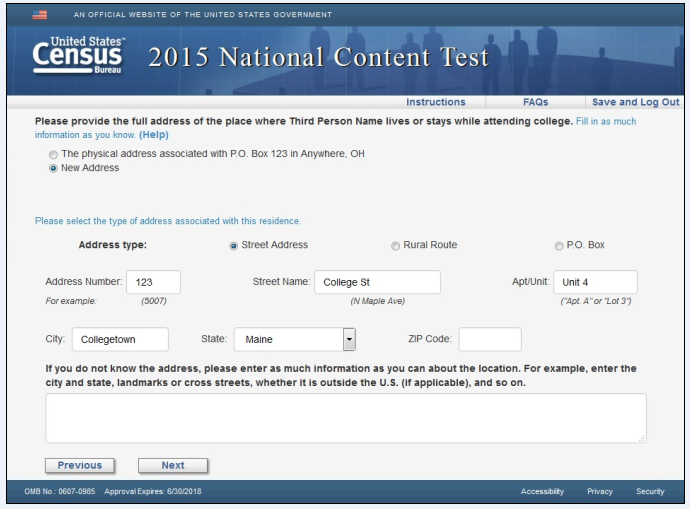Click the Address Number field
The width and height of the screenshot is (690, 509).
click(152, 282)
